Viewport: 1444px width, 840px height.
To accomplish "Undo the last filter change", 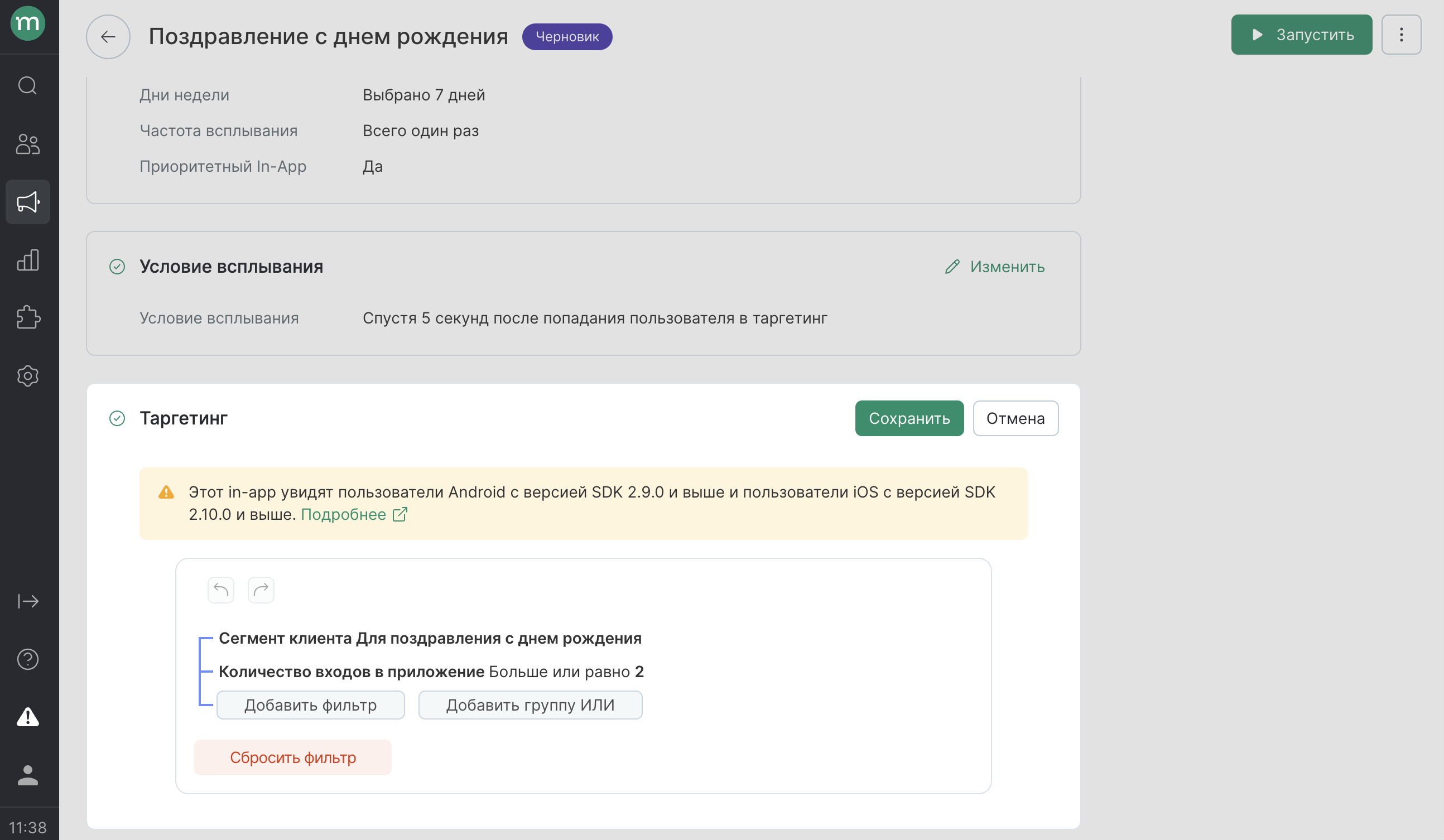I will 220,590.
